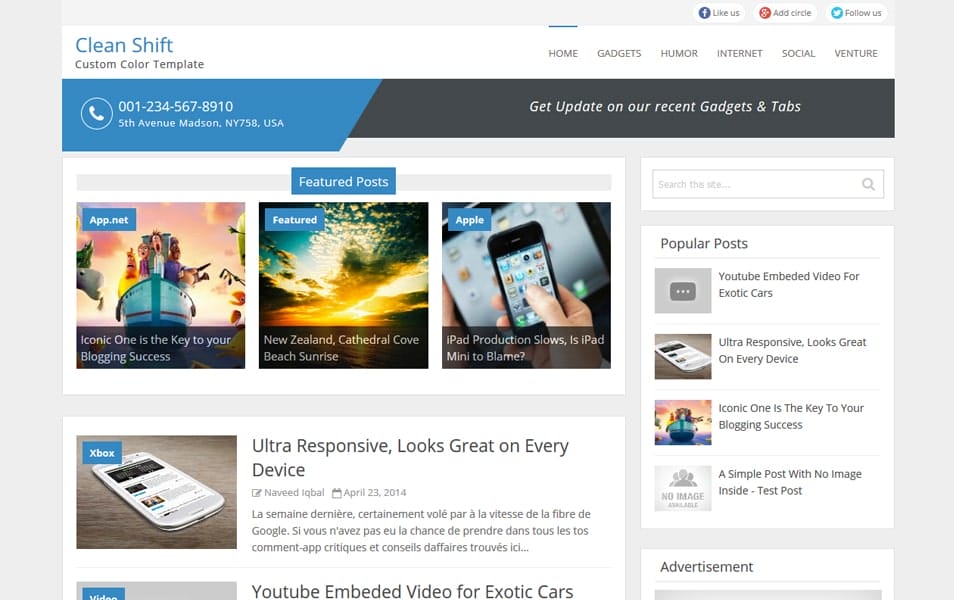This screenshot has height=600, width=954.
Task: Click the Clean Shift site logo
Action: tap(123, 45)
